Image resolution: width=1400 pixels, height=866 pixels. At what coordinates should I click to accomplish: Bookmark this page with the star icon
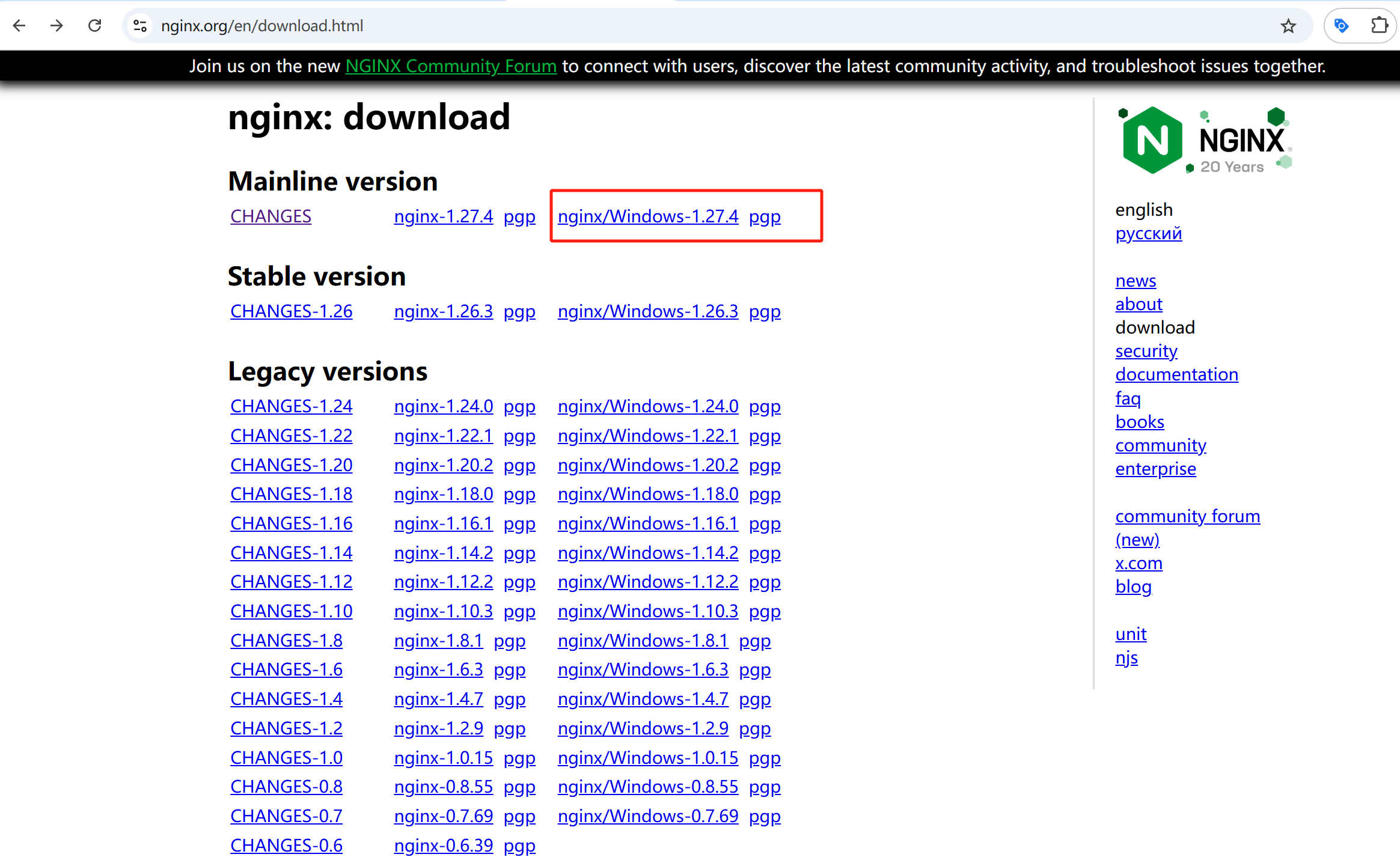click(x=1288, y=26)
